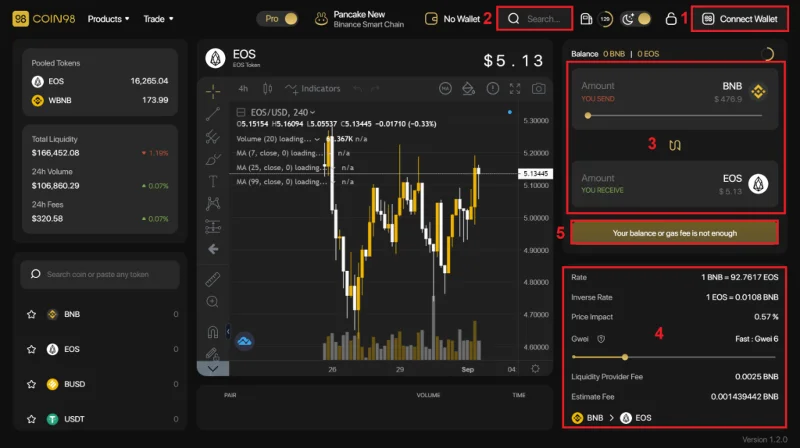Click the scales balance toolbar icon
800x448 pixels.
(468, 89)
